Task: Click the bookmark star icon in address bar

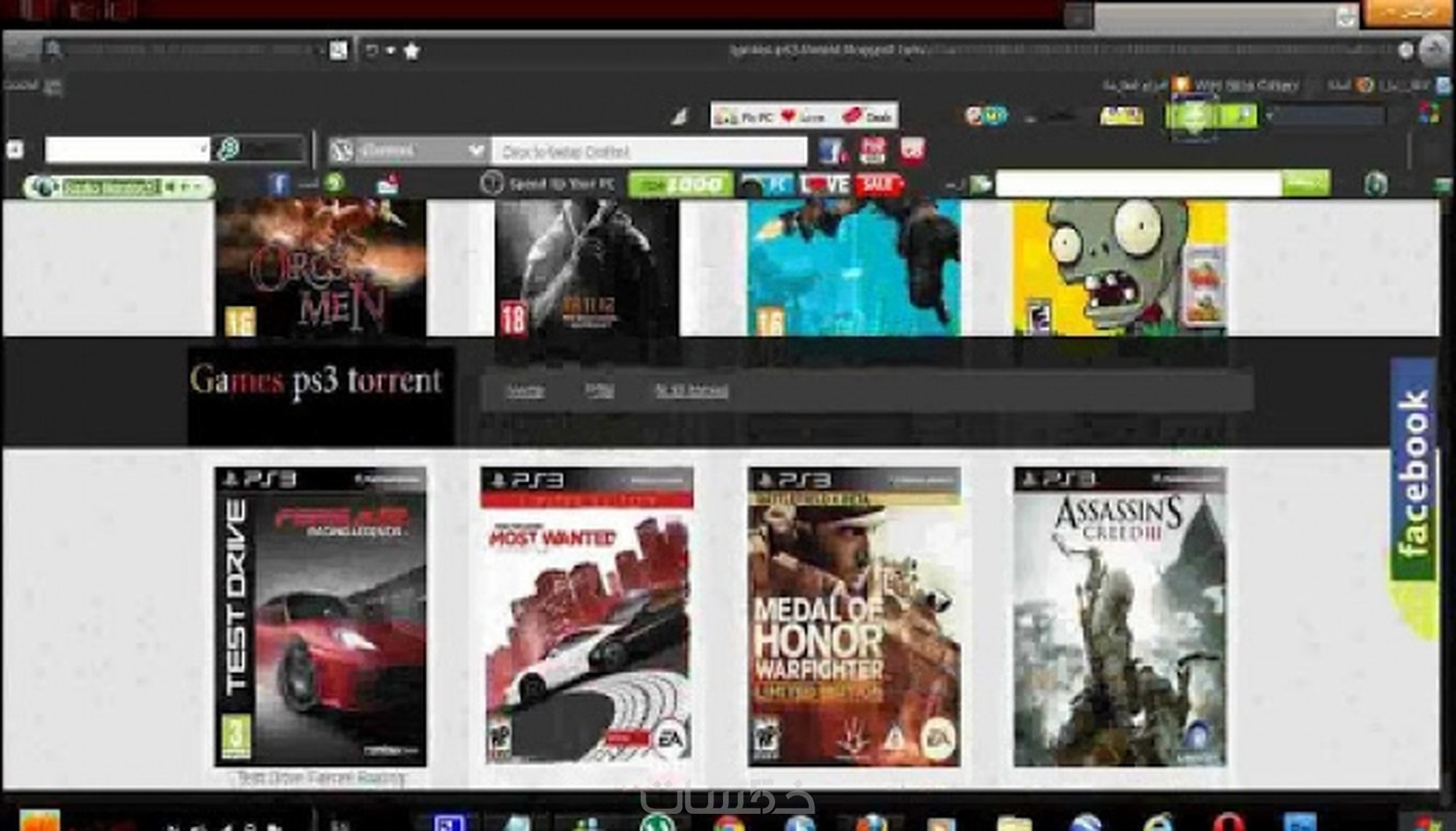Action: point(411,51)
